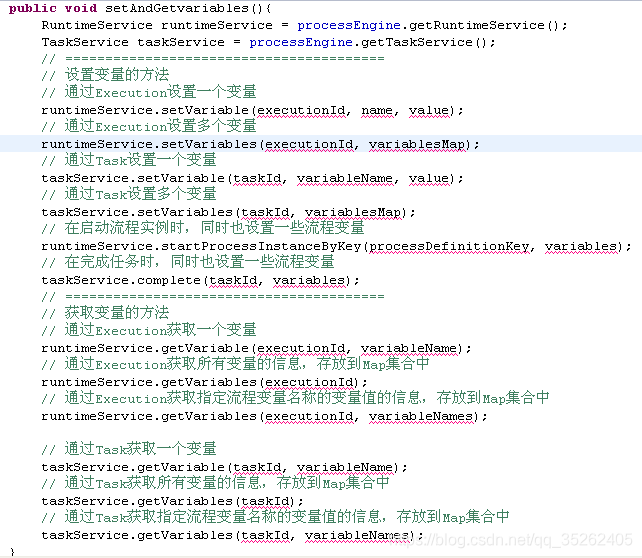Select the comment 设置变量的方法
Viewport: 642px width, 558px height.
pyautogui.click(x=117, y=75)
